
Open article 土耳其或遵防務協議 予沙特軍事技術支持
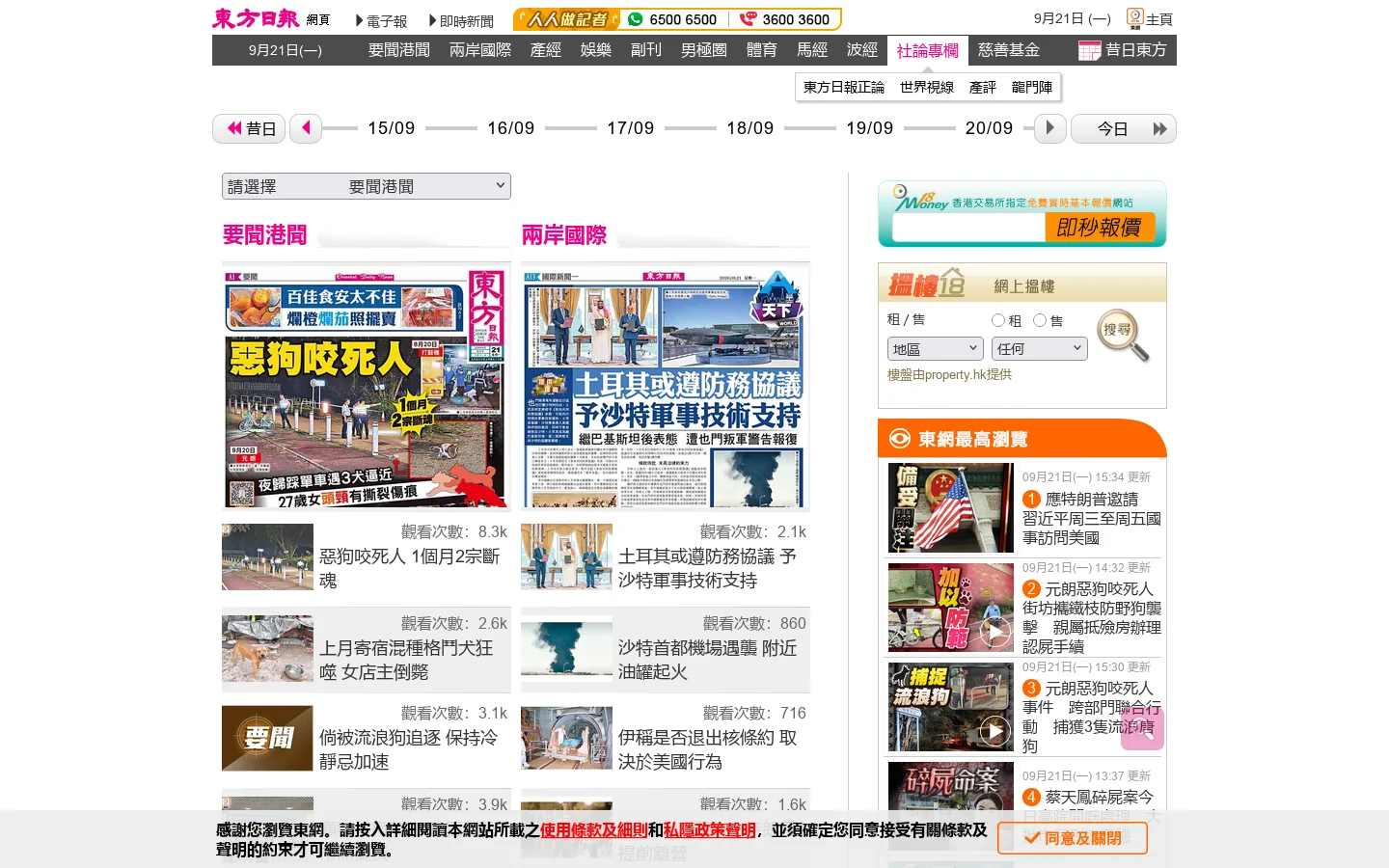[707, 568]
